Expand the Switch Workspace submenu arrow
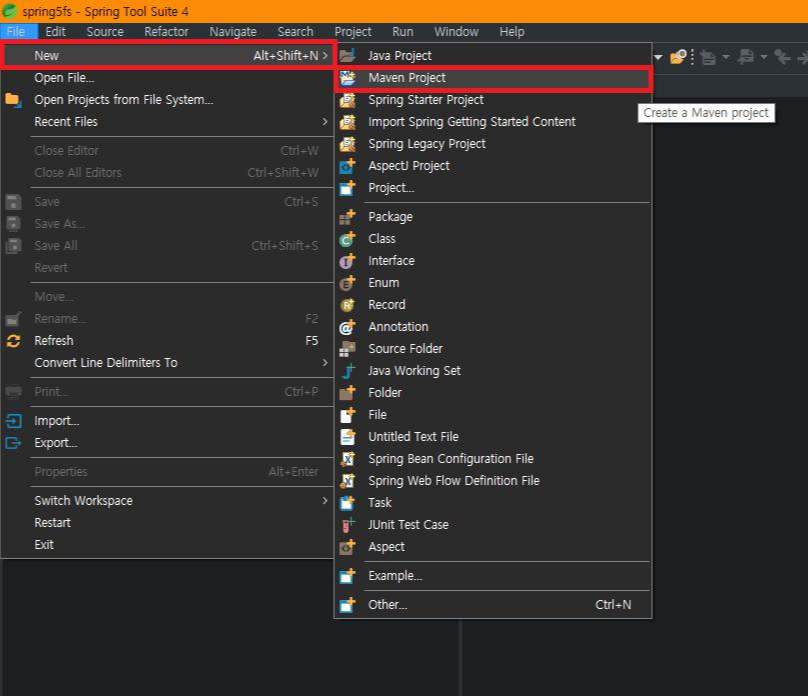808x696 pixels. click(x=325, y=501)
